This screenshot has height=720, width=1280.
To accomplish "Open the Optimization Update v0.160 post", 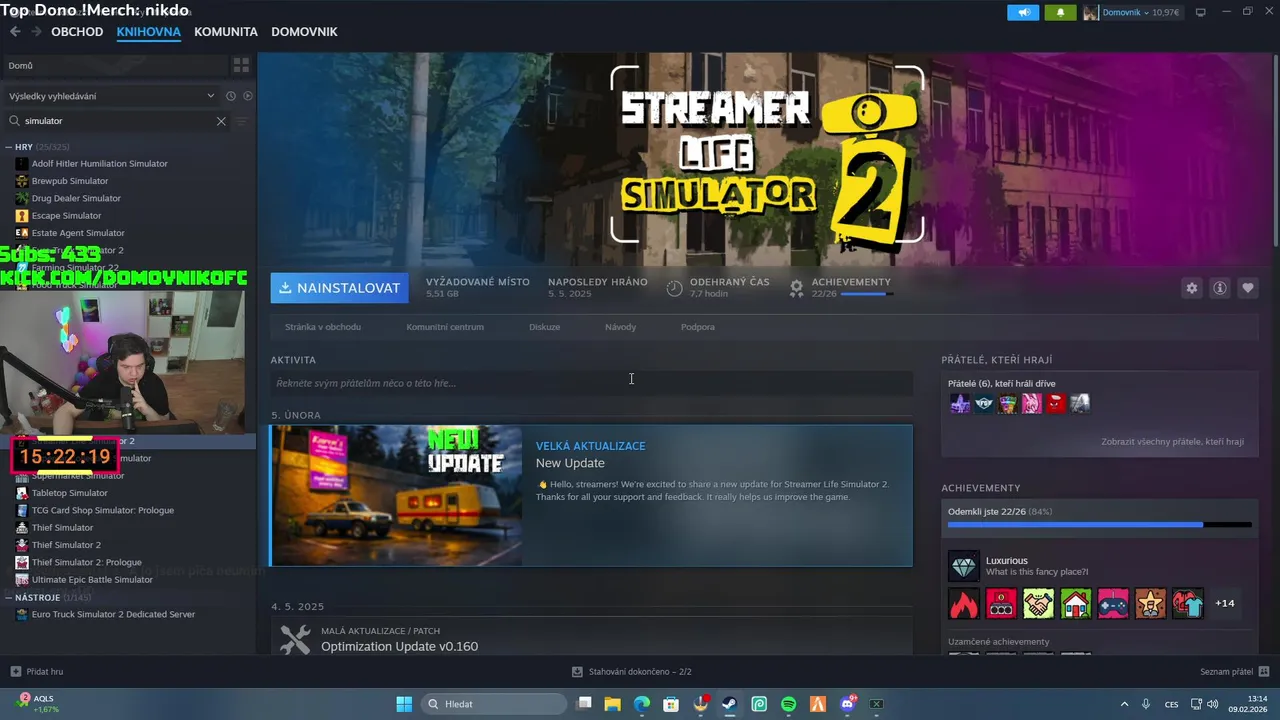I will (x=399, y=646).
